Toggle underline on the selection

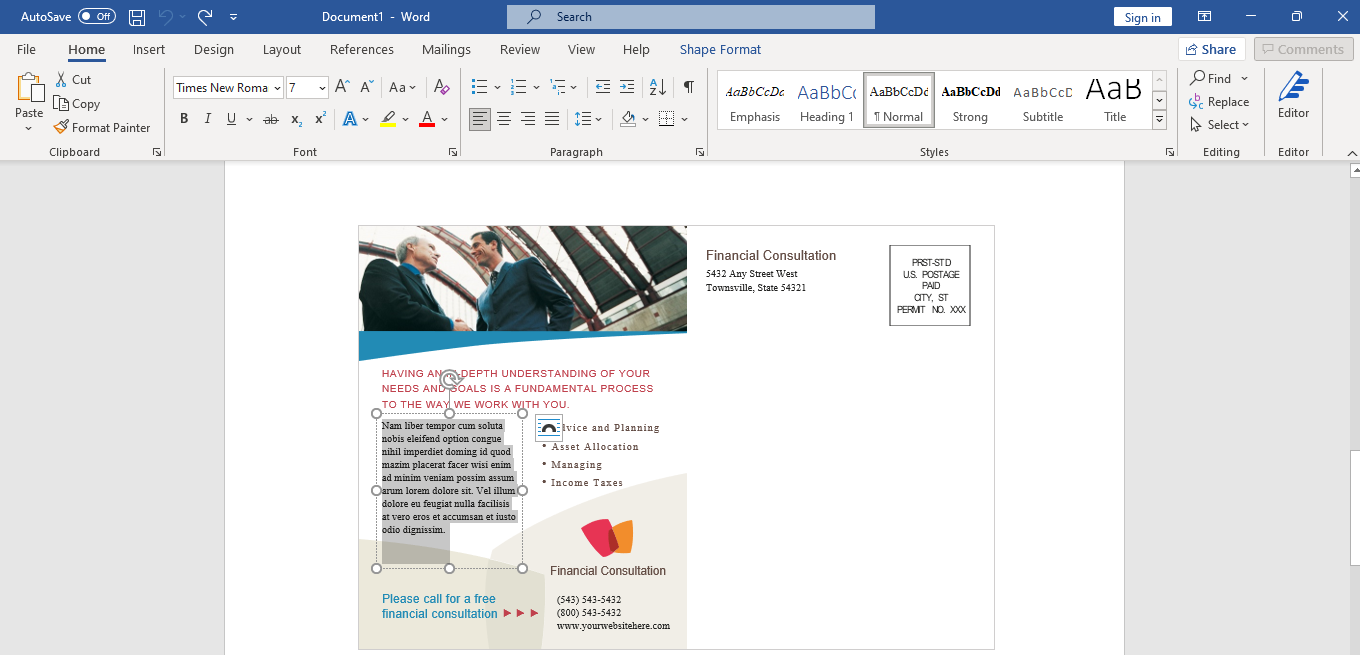click(230, 118)
